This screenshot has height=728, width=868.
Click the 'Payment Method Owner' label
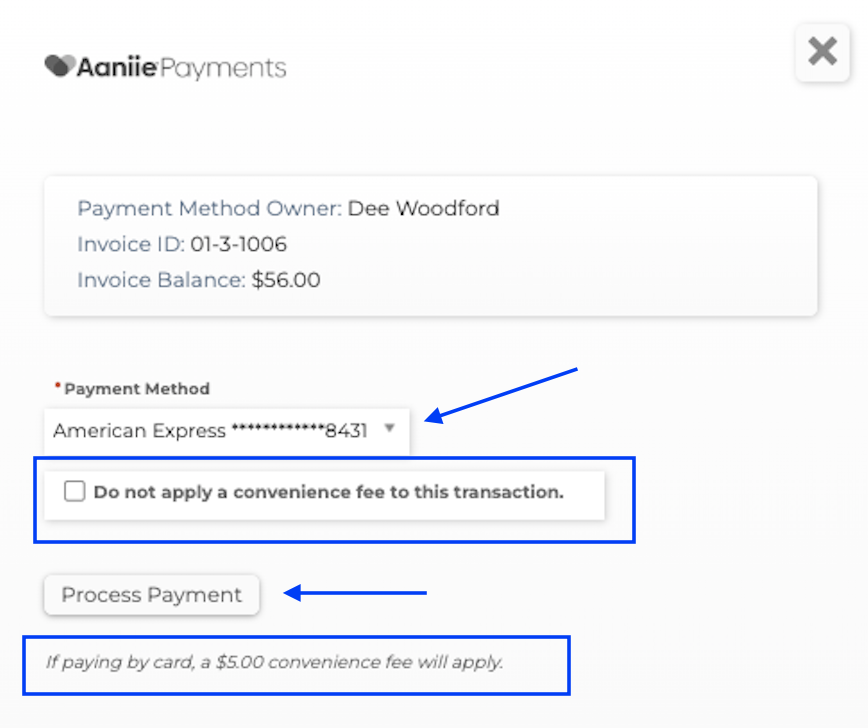pos(209,209)
